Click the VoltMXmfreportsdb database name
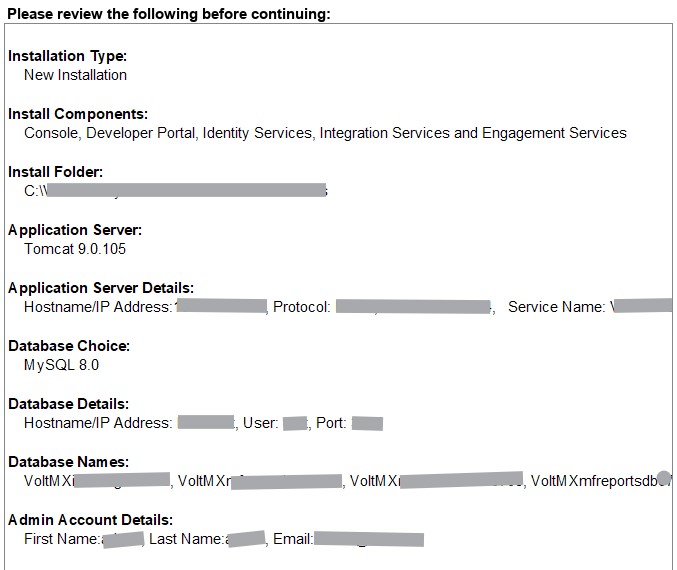The image size is (677, 570). 594,481
